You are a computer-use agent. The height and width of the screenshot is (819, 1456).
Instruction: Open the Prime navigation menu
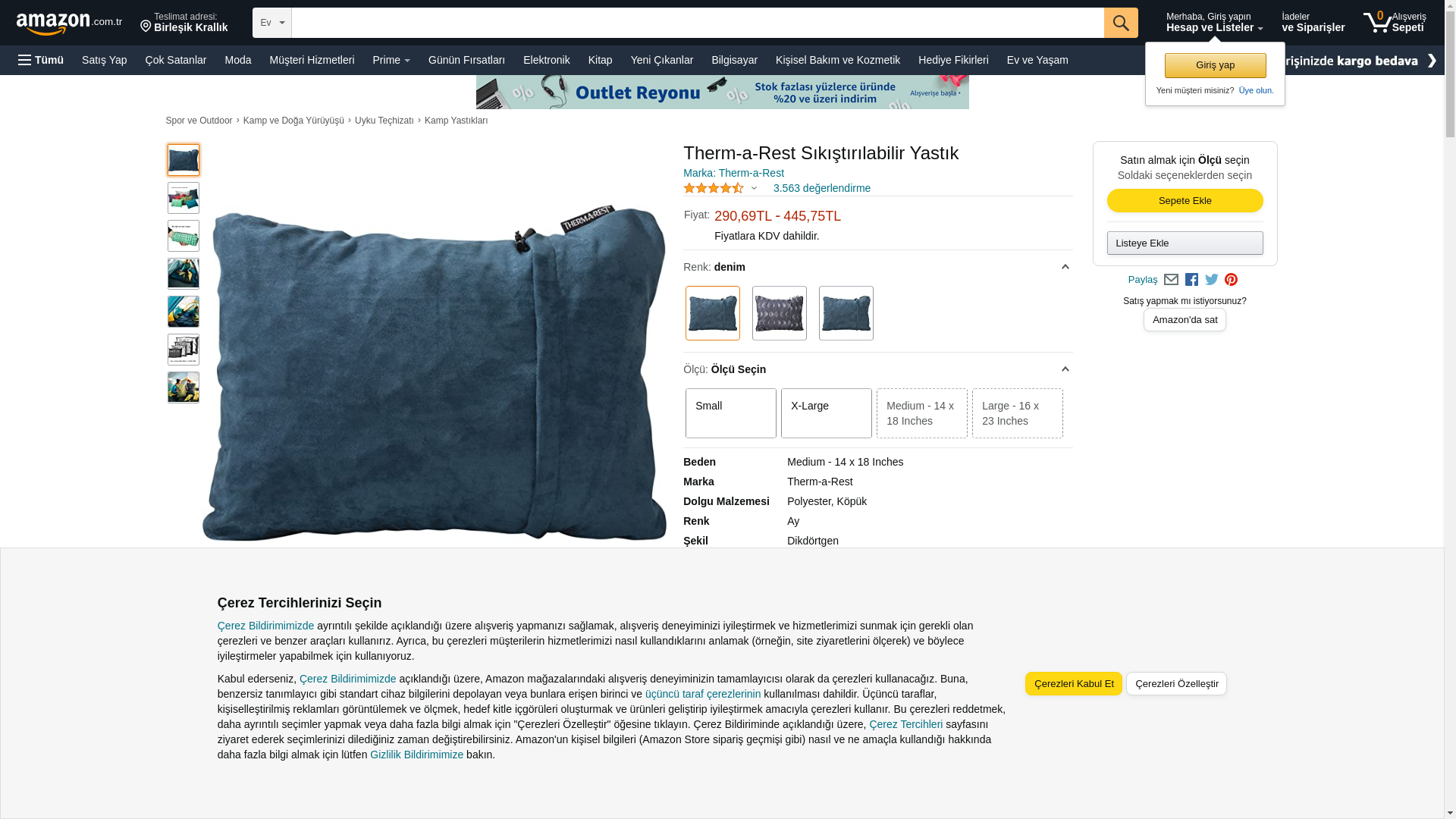[391, 60]
